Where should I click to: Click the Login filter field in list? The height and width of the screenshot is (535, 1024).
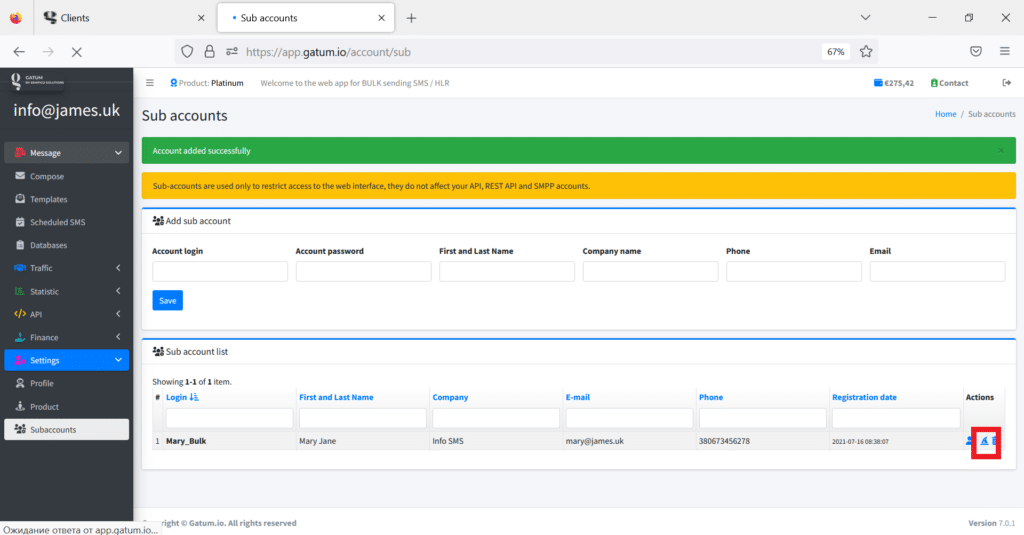(229, 418)
